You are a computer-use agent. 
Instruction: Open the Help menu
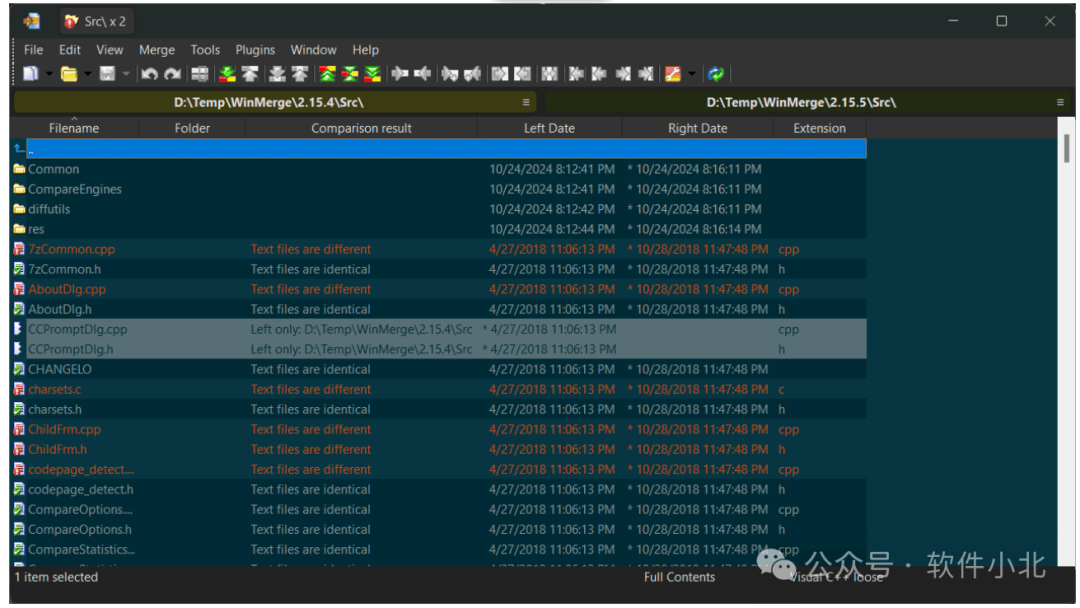pyautogui.click(x=366, y=50)
